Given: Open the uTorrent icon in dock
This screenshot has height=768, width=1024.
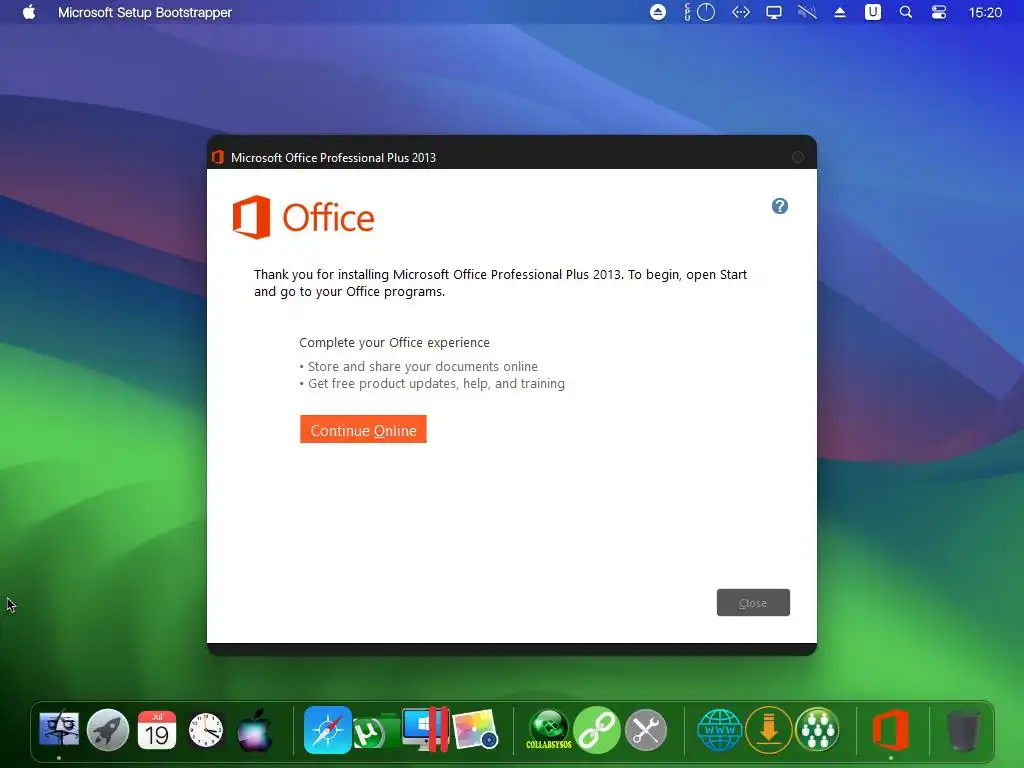Looking at the screenshot, I should [x=376, y=731].
